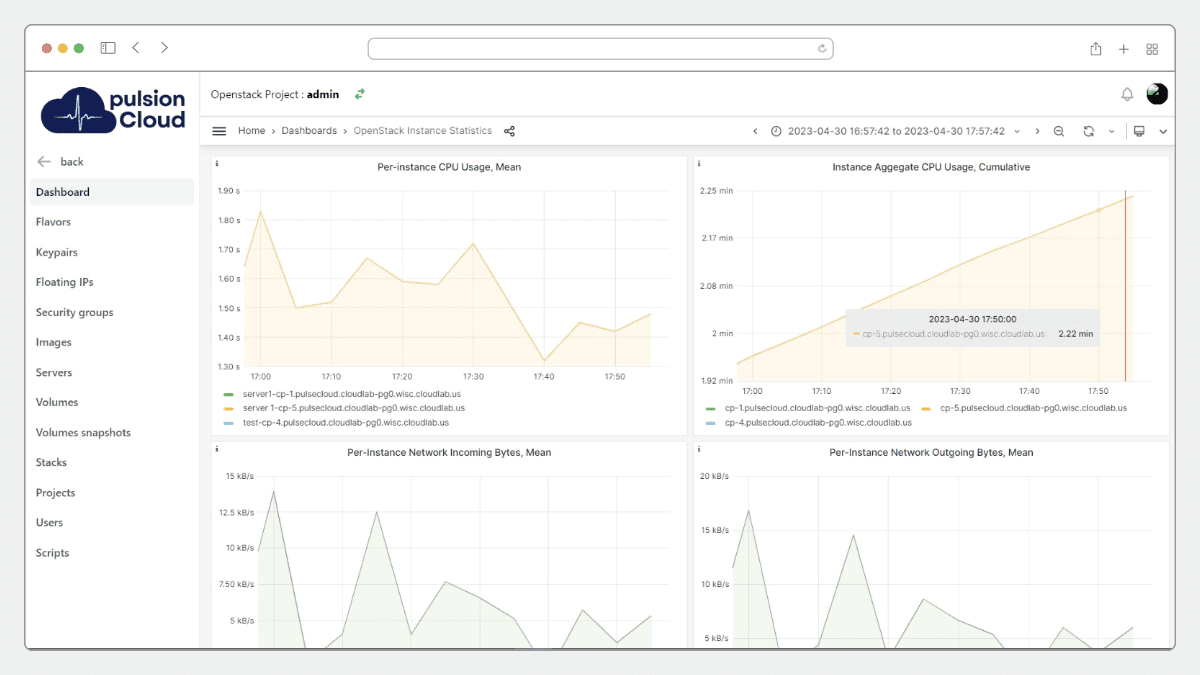The height and width of the screenshot is (675, 1200).
Task: Click the pulsion Cloud logo
Action: [113, 109]
